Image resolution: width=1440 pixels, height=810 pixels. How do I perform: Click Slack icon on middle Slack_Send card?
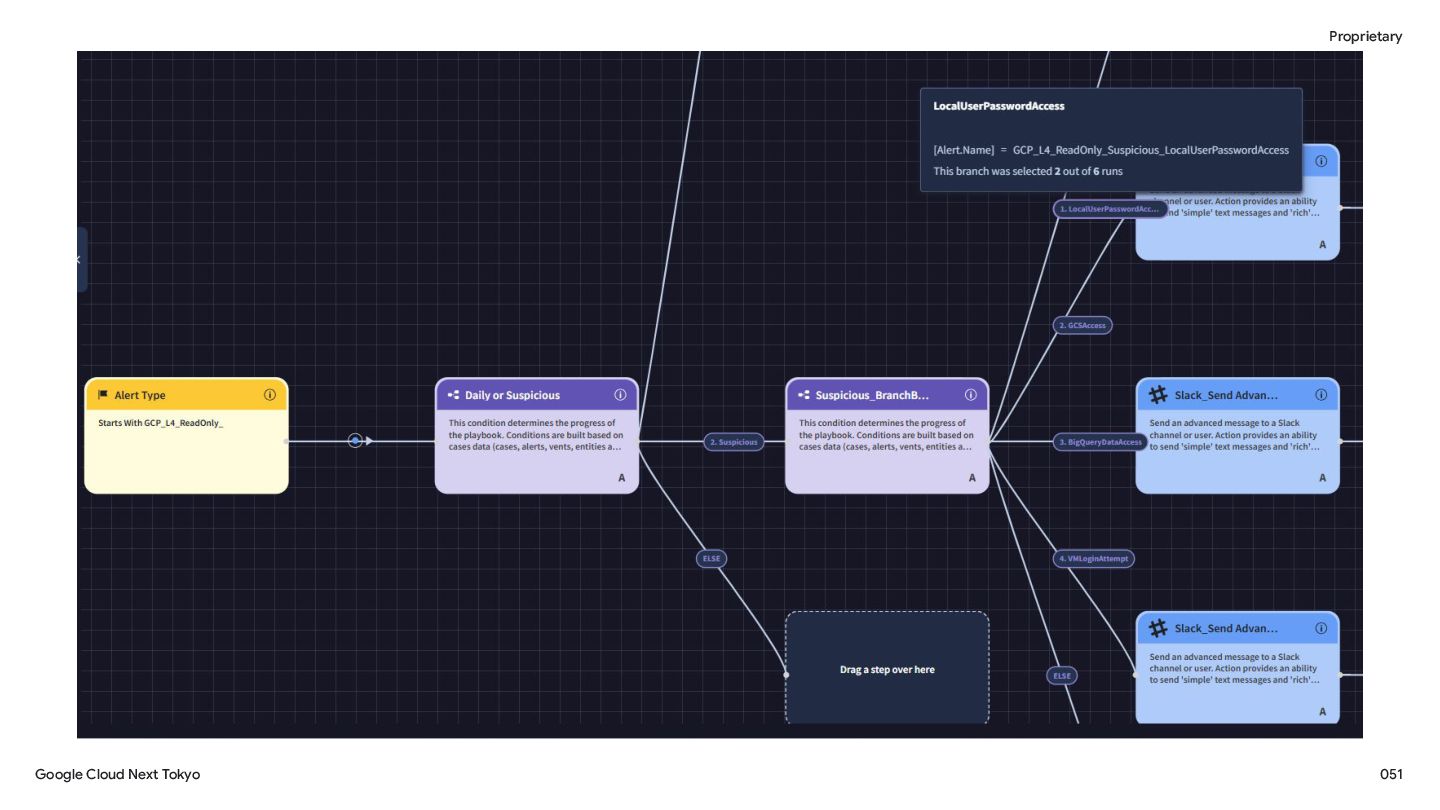[1158, 395]
